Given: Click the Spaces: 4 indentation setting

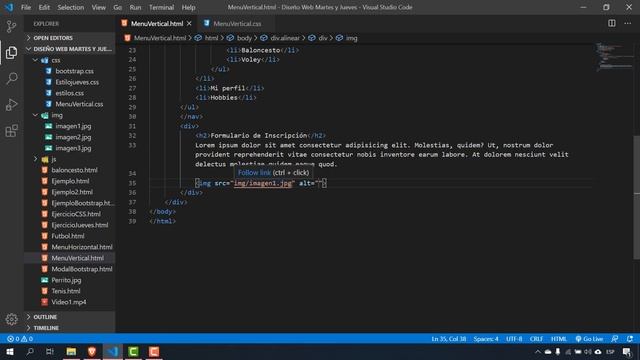Looking at the screenshot, I should [x=486, y=339].
